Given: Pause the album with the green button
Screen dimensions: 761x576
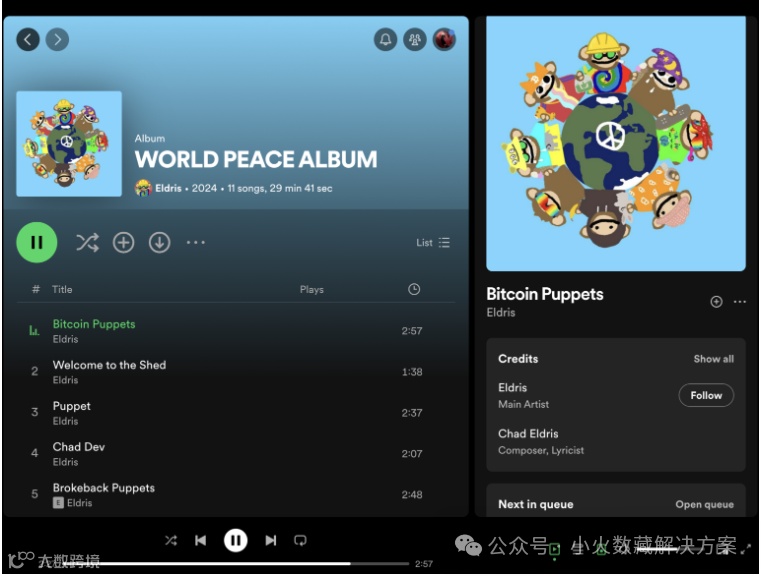Looking at the screenshot, I should tap(37, 242).
